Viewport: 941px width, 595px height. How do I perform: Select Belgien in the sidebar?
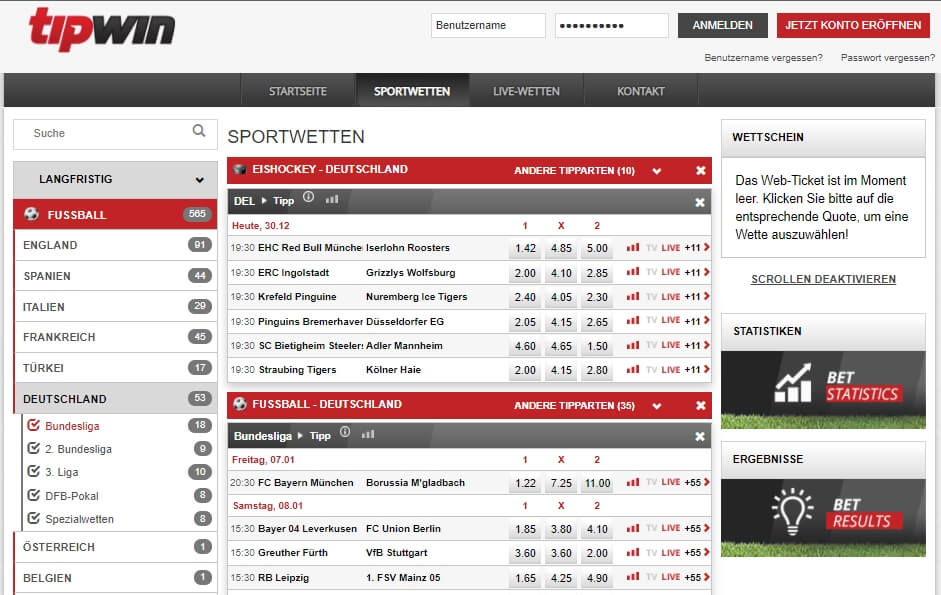pos(115,578)
